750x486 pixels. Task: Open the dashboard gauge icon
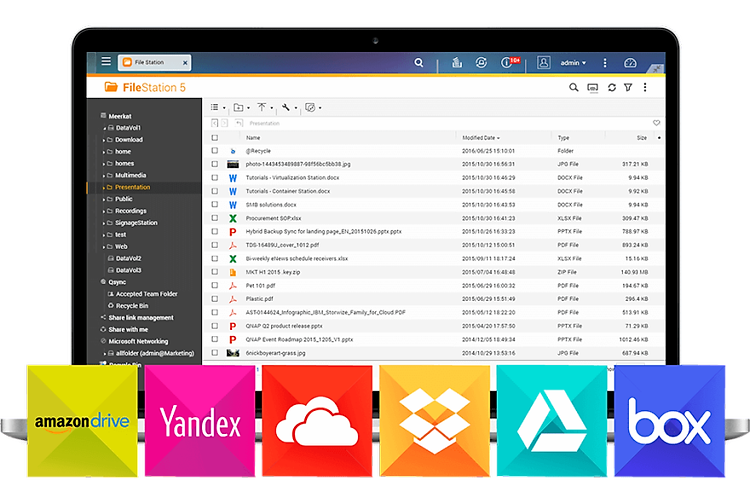[x=630, y=63]
